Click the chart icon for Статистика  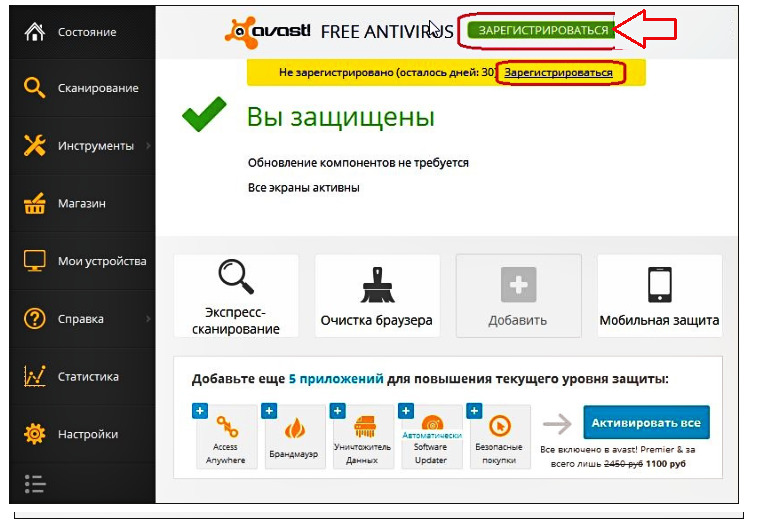pyautogui.click(x=34, y=376)
